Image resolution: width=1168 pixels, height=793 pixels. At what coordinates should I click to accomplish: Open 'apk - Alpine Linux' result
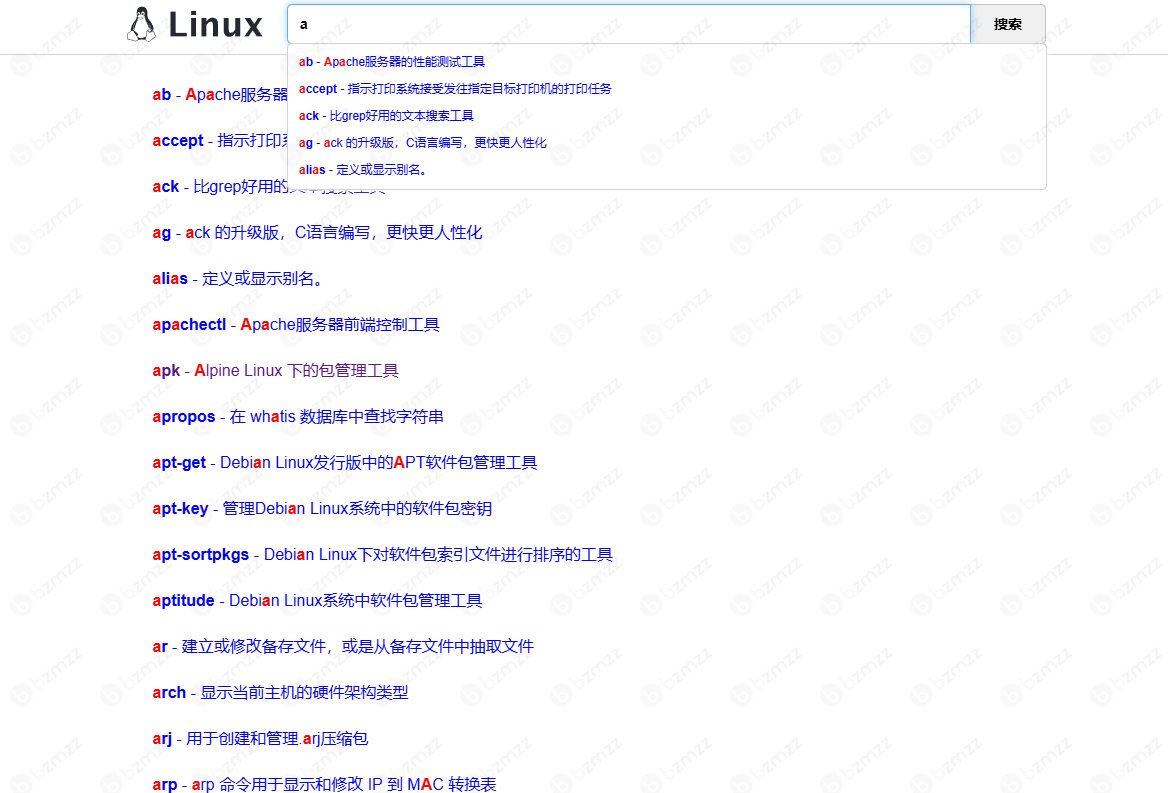(x=276, y=371)
